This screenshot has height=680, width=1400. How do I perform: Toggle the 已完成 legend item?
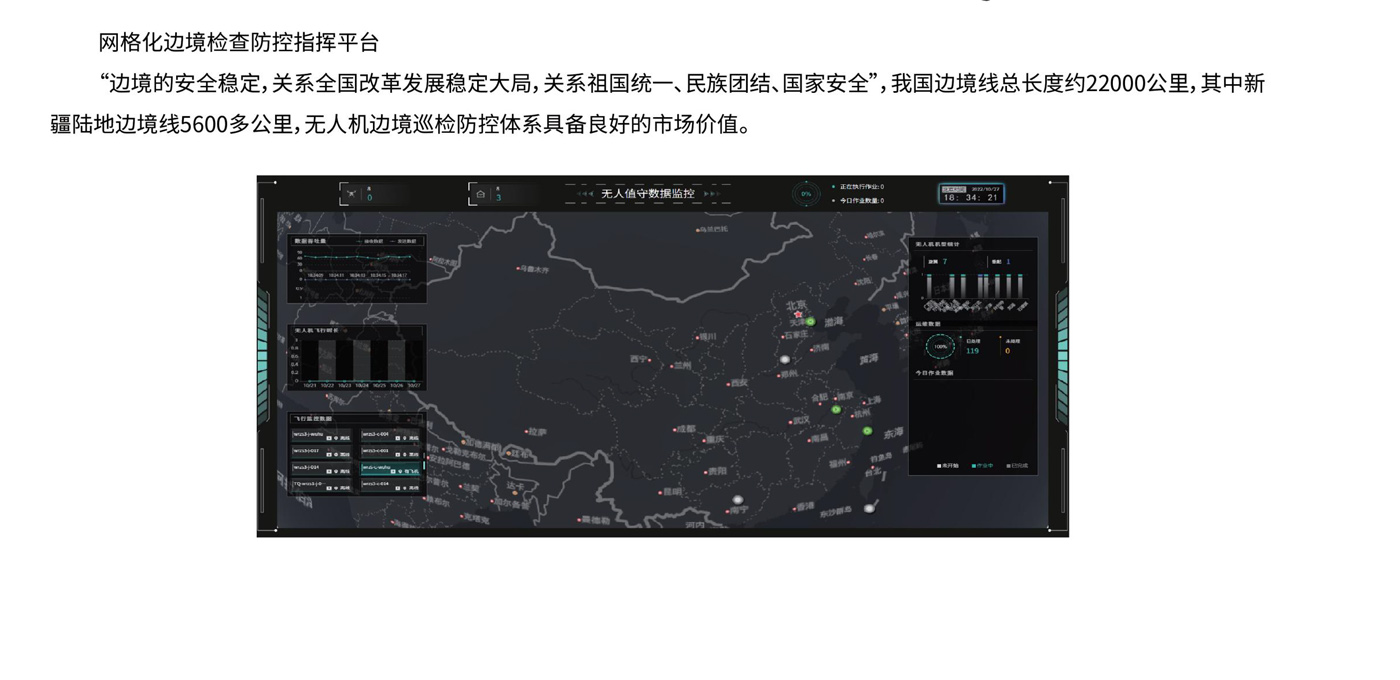click(x=1017, y=466)
